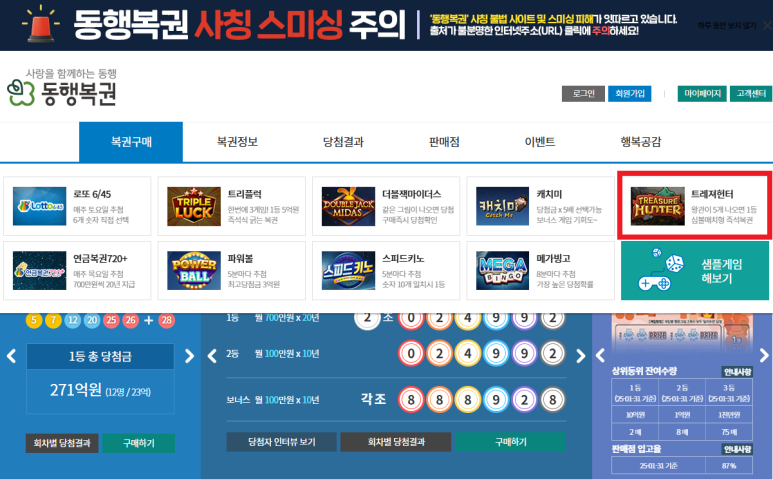This screenshot has width=773, height=480.
Task: Click 안내사항 next to 상위등위 잔여수량
Action: [x=738, y=372]
